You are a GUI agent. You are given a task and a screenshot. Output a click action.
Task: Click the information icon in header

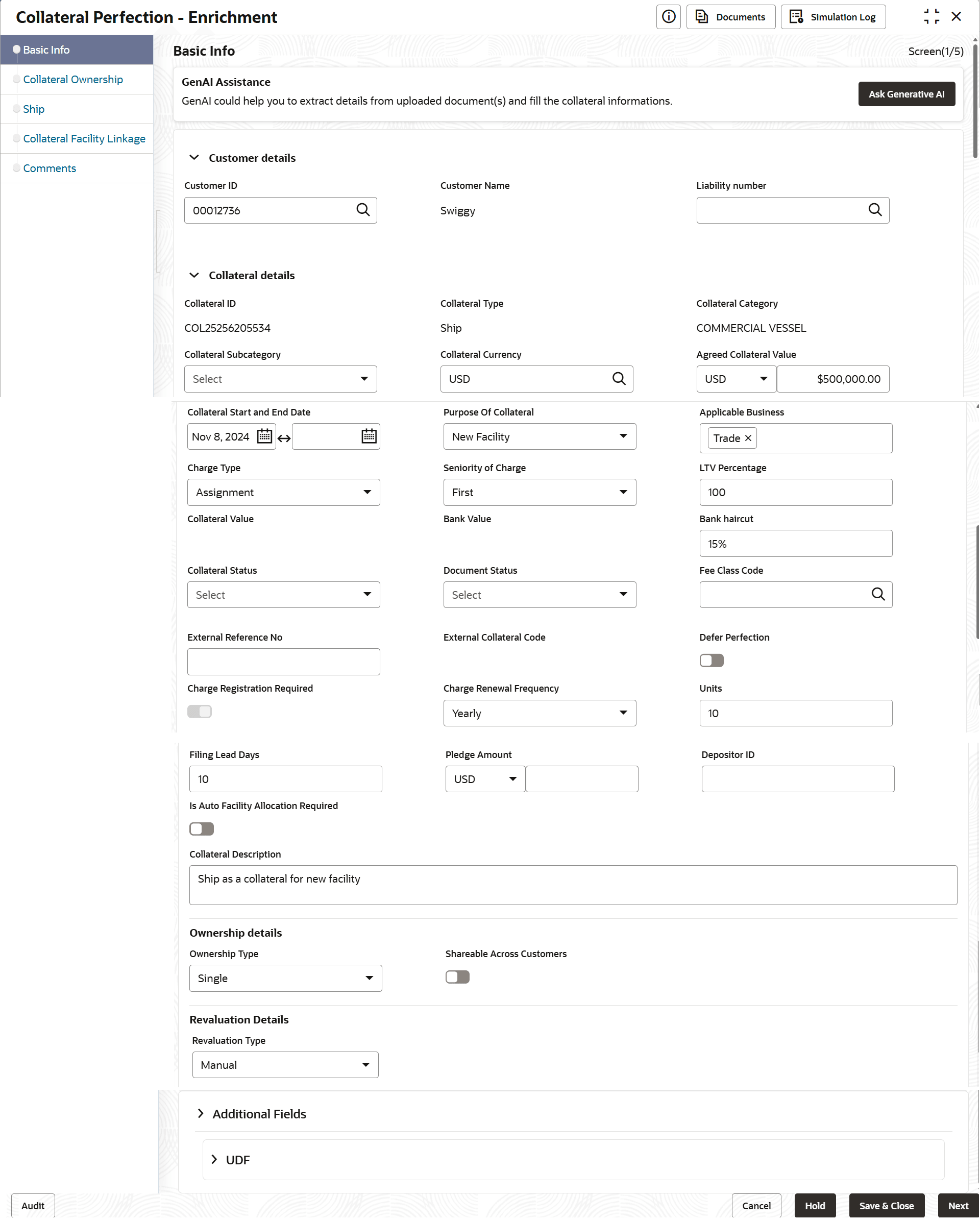click(x=669, y=17)
